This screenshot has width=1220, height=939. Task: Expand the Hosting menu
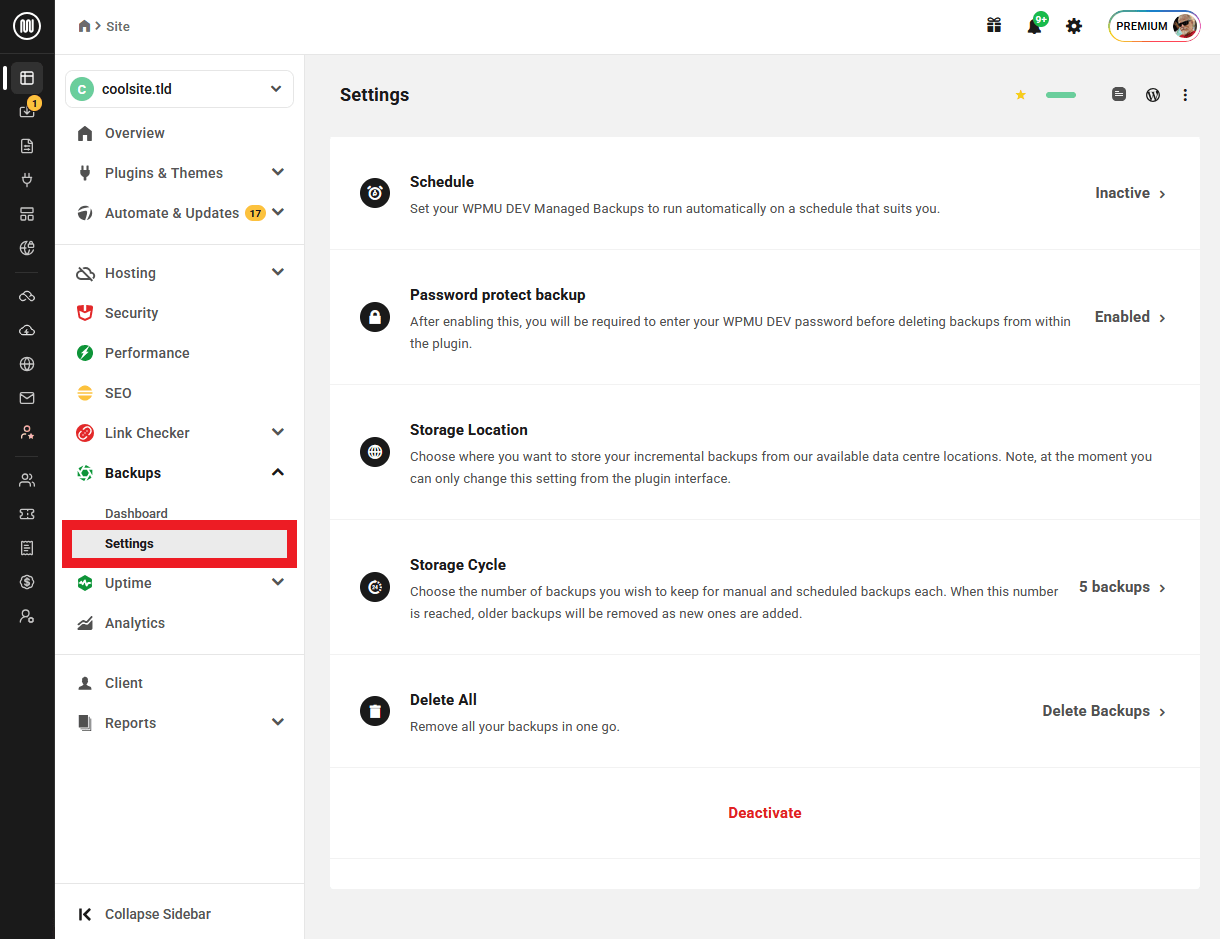tap(278, 272)
